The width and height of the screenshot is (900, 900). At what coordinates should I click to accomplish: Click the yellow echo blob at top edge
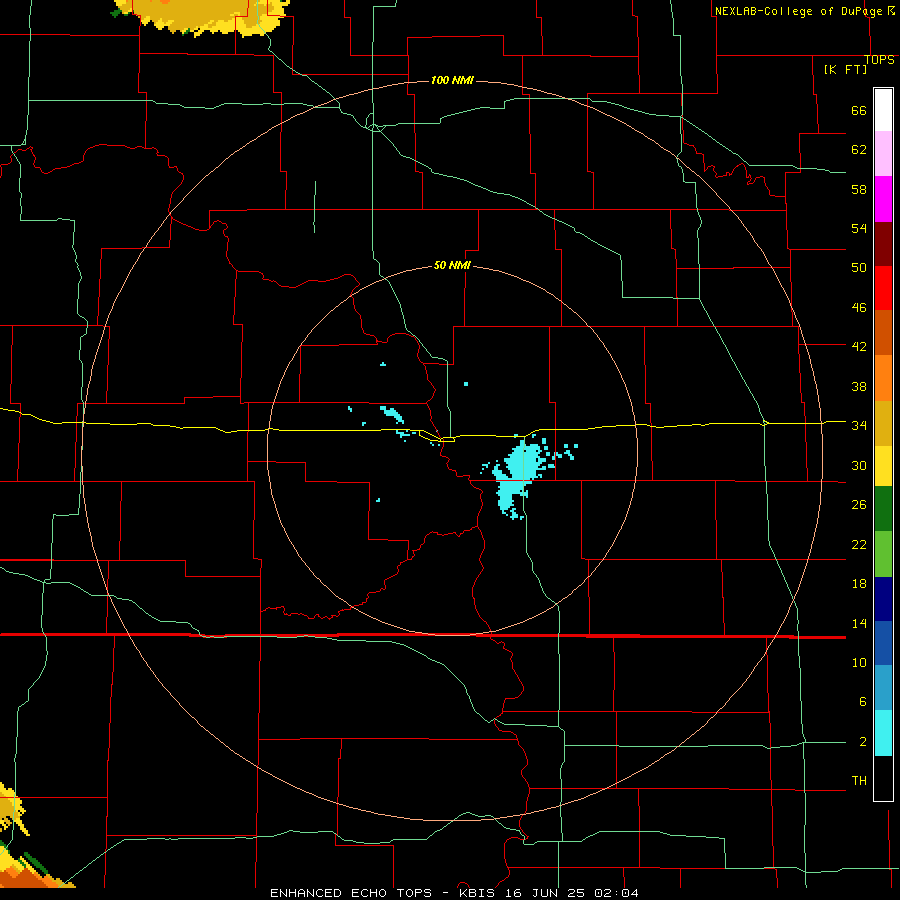click(201, 16)
